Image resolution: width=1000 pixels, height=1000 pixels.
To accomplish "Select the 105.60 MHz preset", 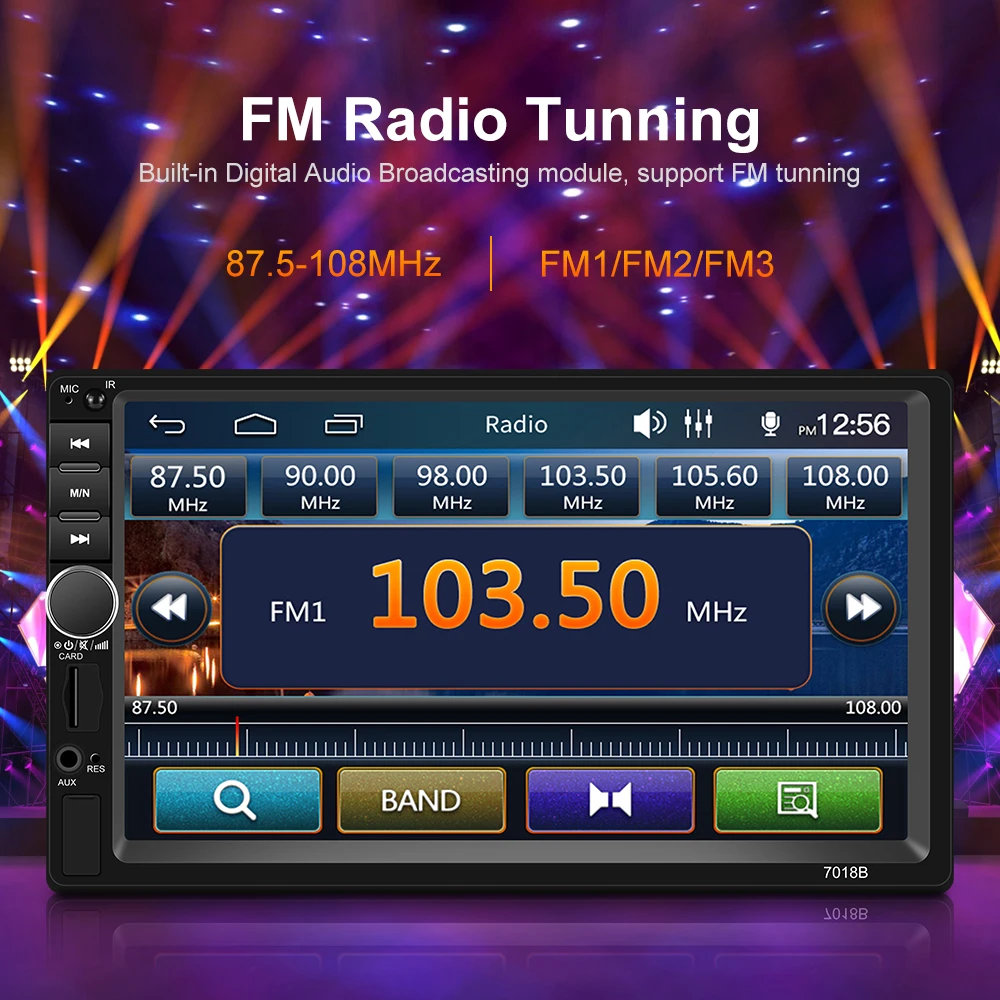I will point(714,487).
